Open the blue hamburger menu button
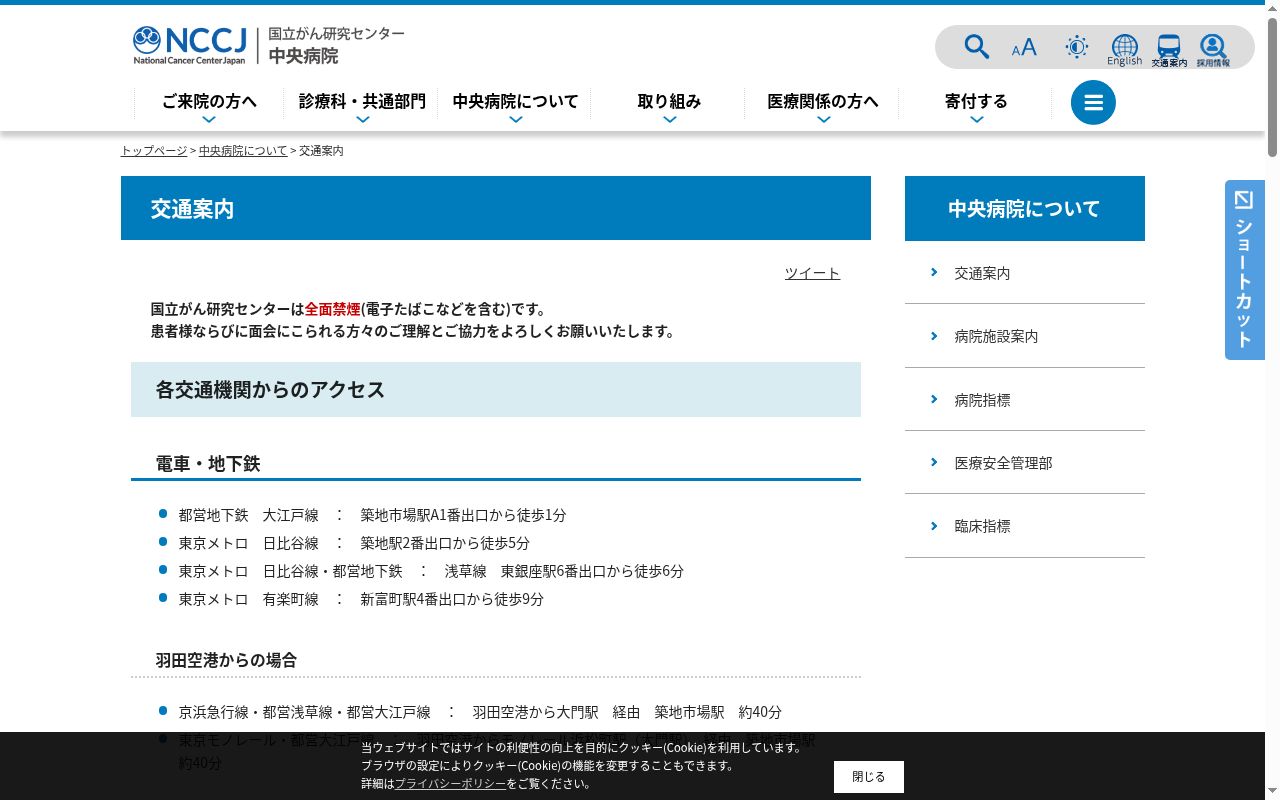The image size is (1280, 800). point(1093,102)
